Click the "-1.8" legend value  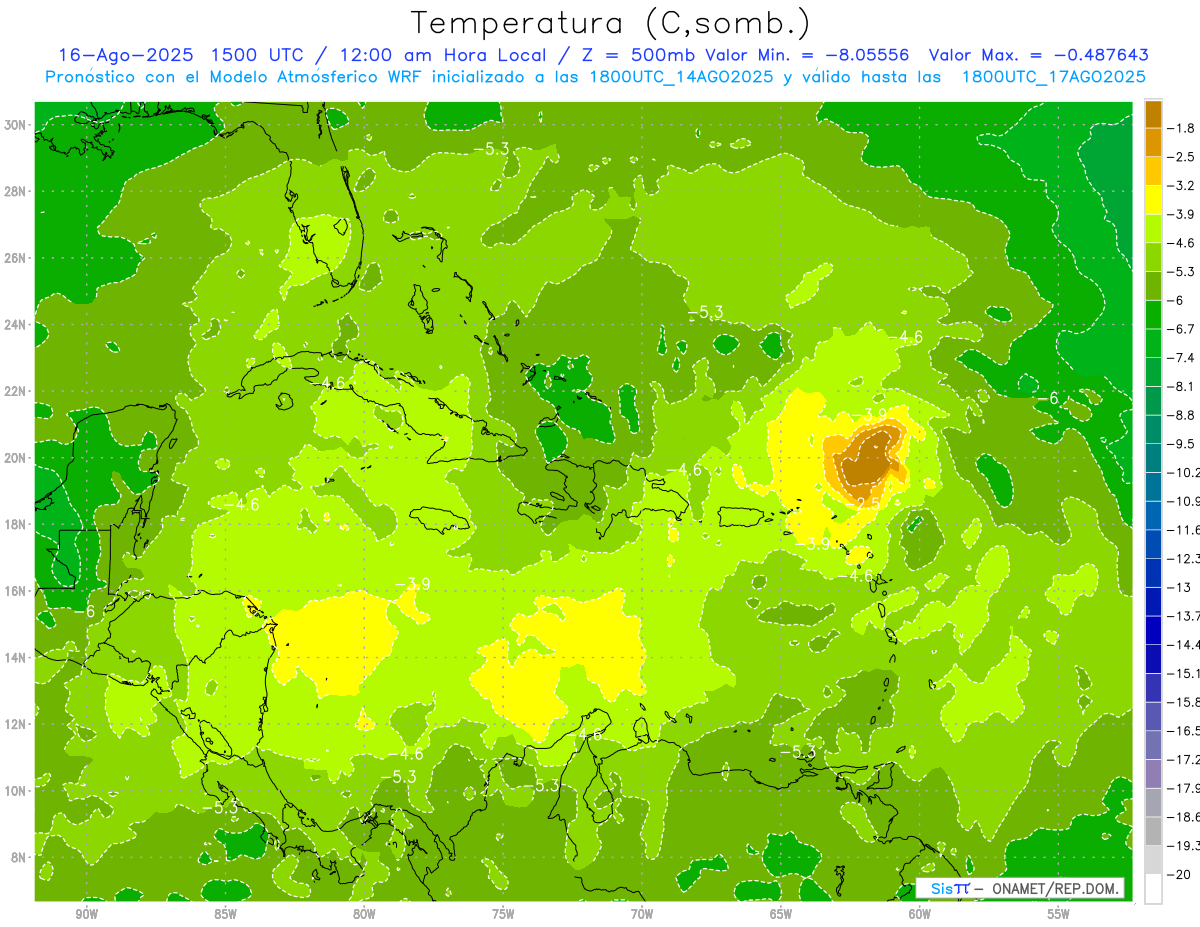click(x=1181, y=128)
